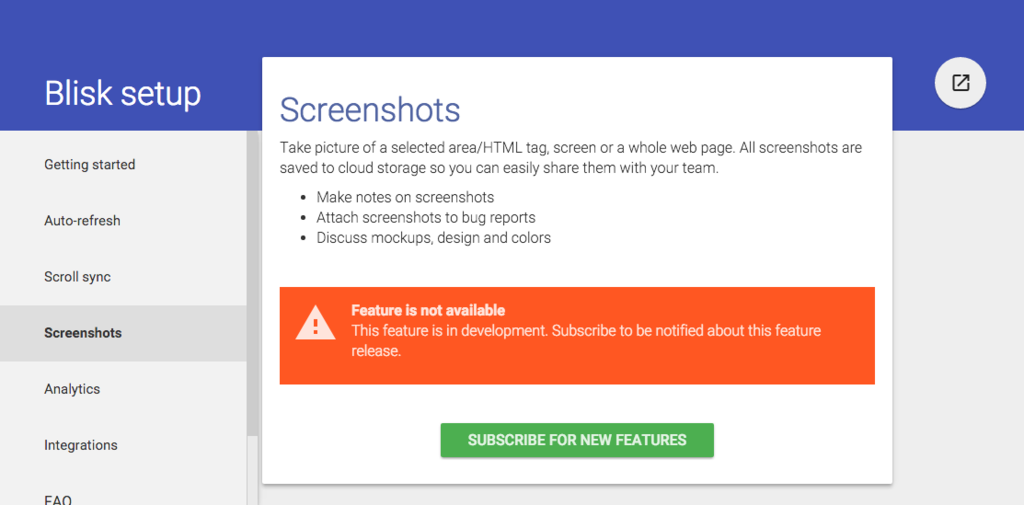
Task: Click 'Discuss mockups, design and colors' bullet
Action: coord(433,238)
